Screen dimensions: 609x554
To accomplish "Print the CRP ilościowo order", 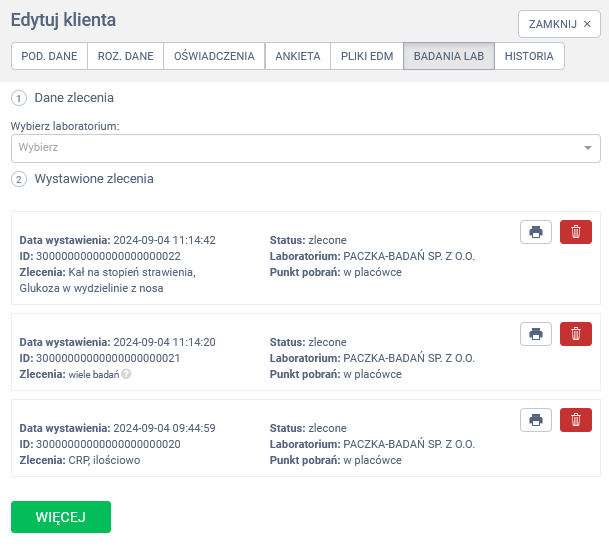I will click(536, 420).
